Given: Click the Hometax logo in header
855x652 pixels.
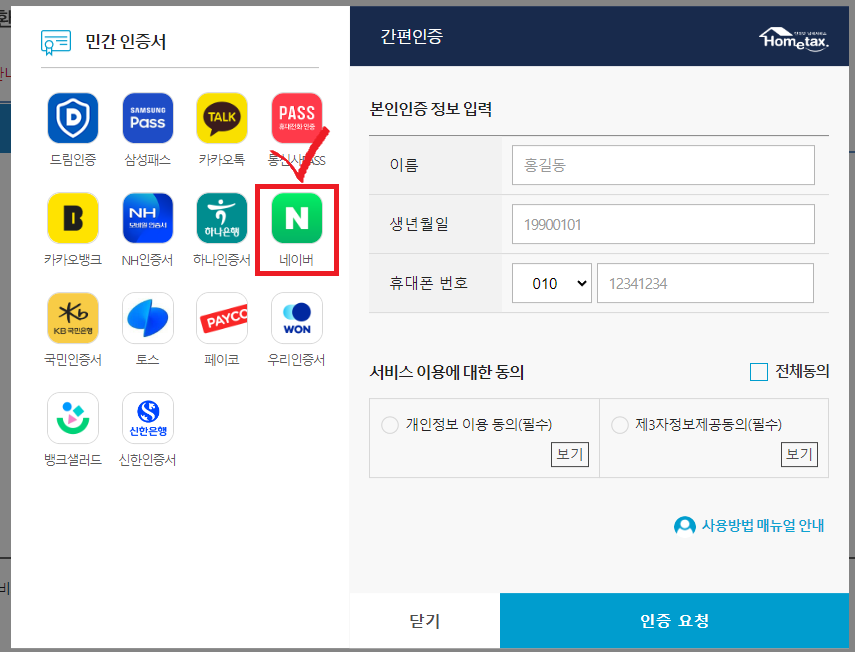Looking at the screenshot, I should (793, 39).
